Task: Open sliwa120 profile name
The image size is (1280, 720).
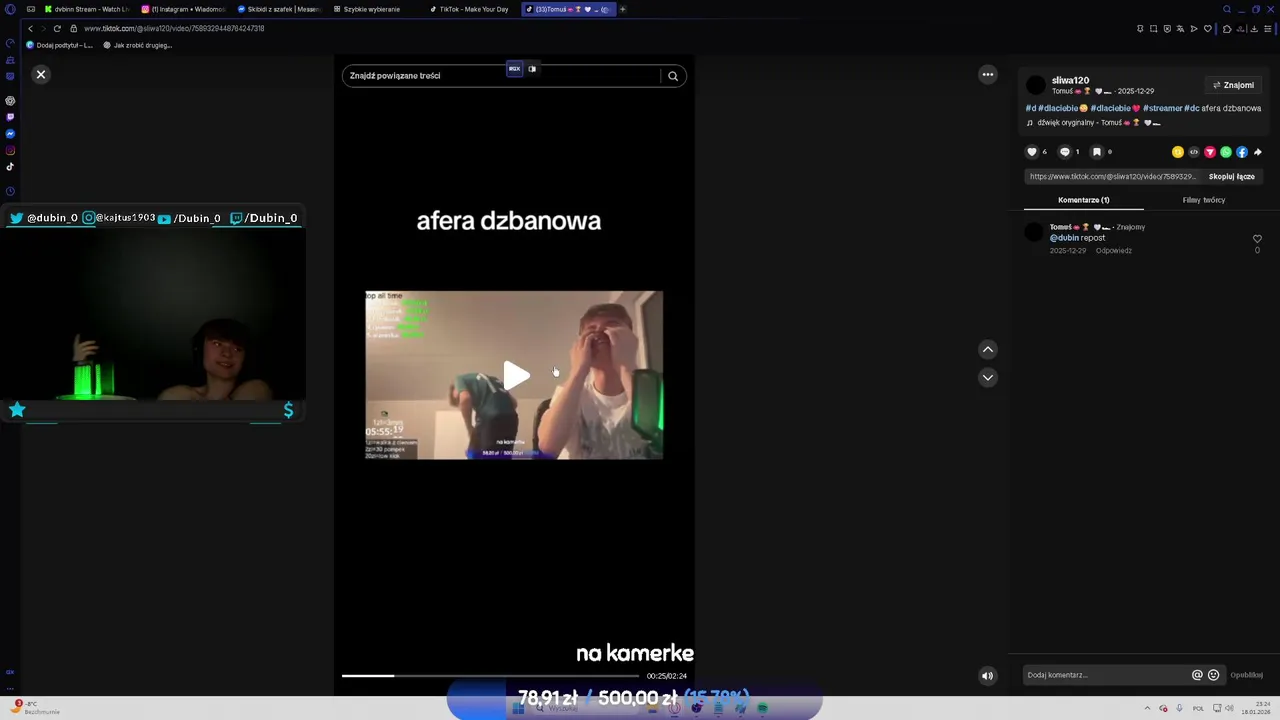Action: 1070,80
